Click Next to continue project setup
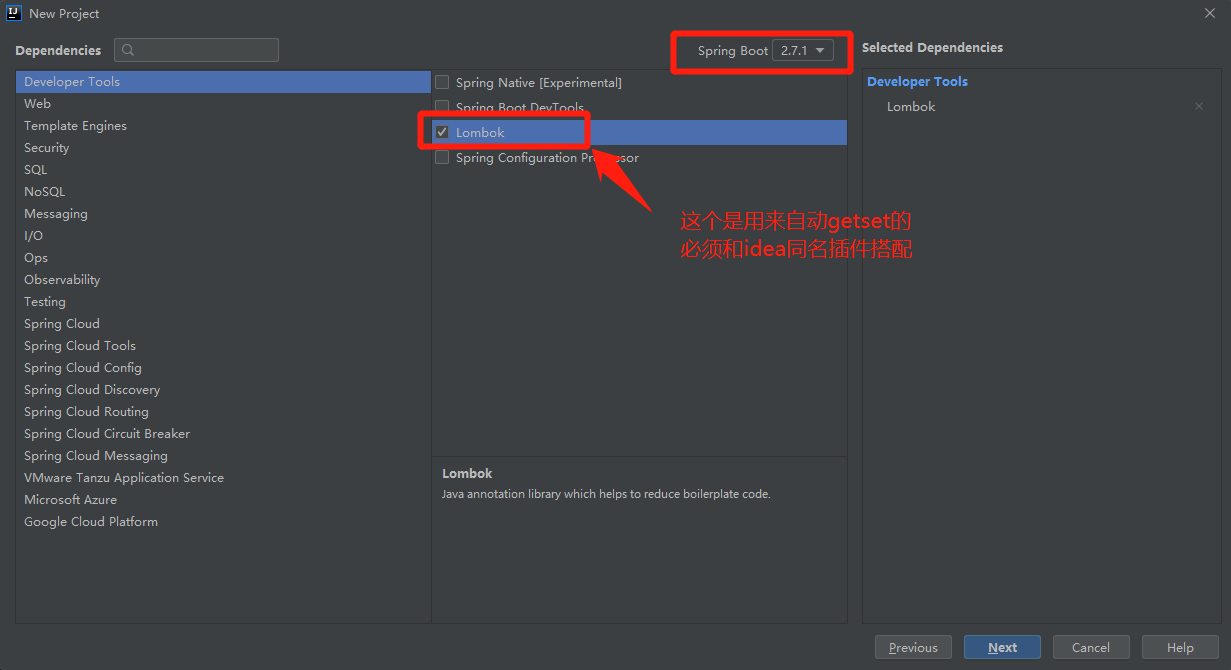The width and height of the screenshot is (1231, 670). [x=1002, y=647]
